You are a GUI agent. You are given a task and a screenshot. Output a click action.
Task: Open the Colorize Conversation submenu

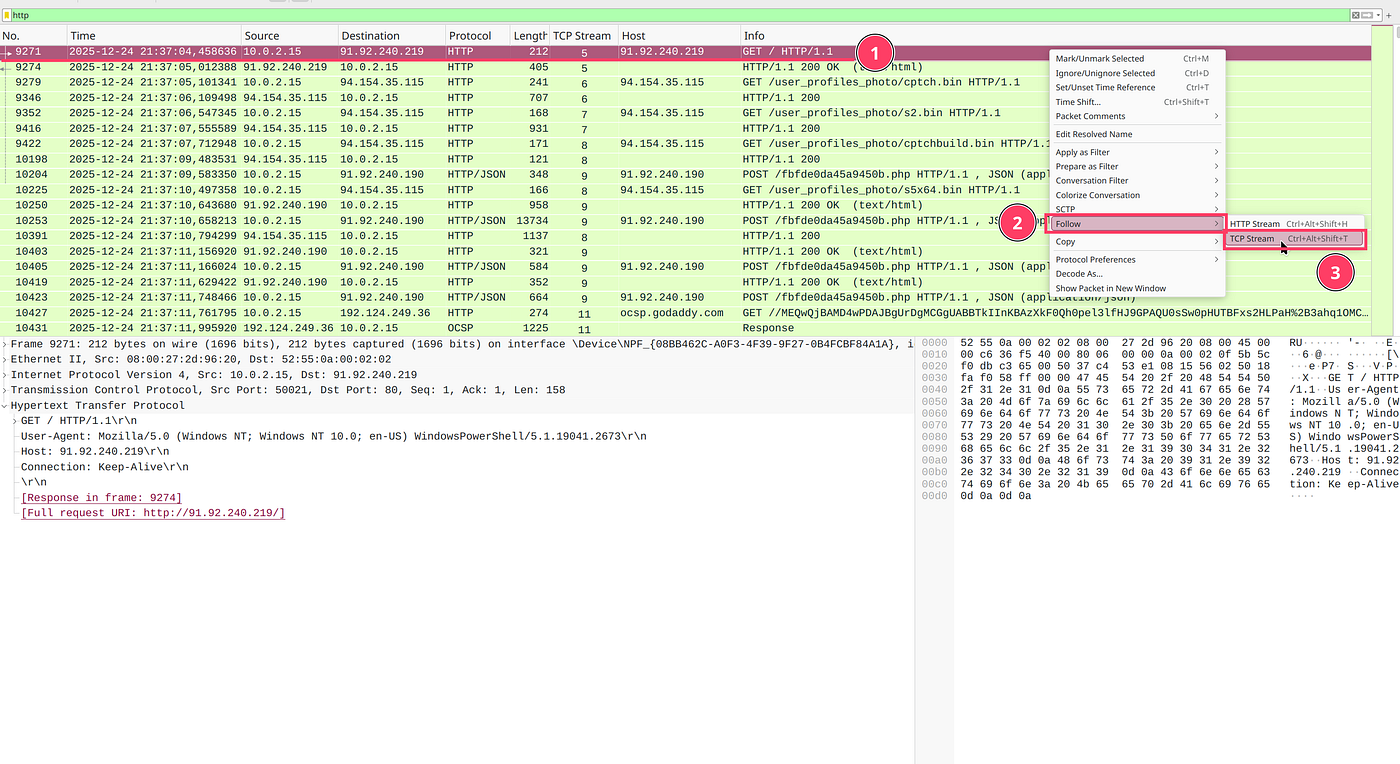[x=1137, y=195]
